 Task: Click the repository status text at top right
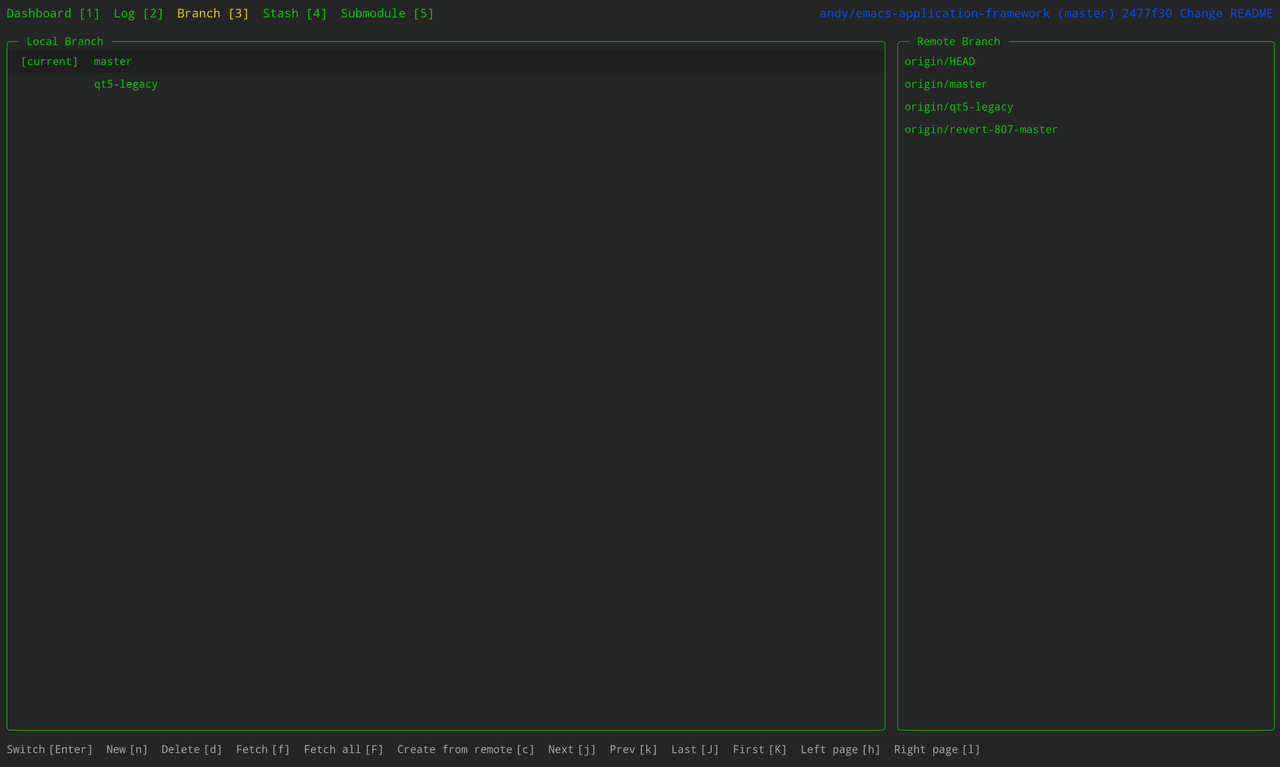coord(1046,13)
